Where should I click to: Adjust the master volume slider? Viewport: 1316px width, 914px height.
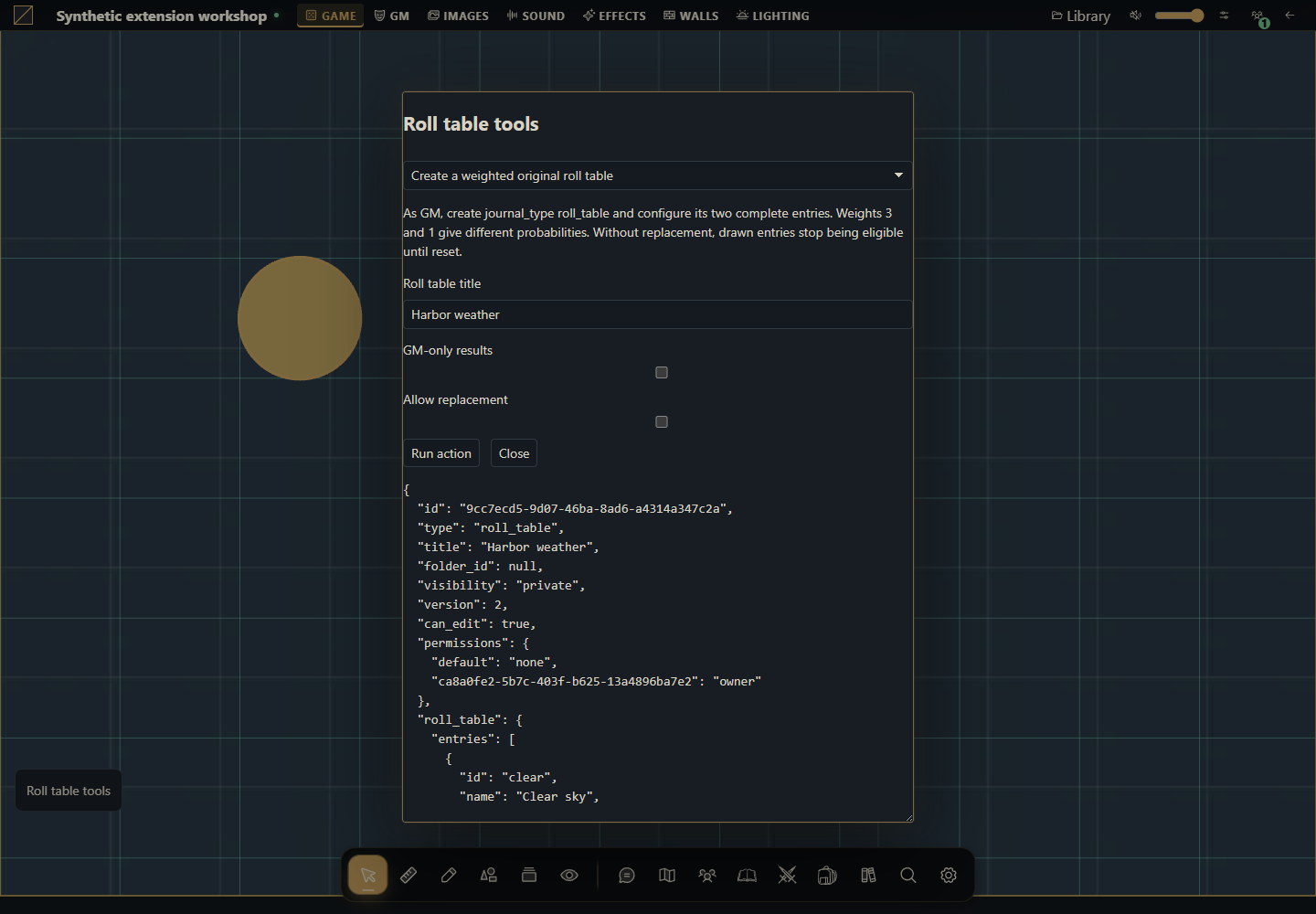[1179, 16]
